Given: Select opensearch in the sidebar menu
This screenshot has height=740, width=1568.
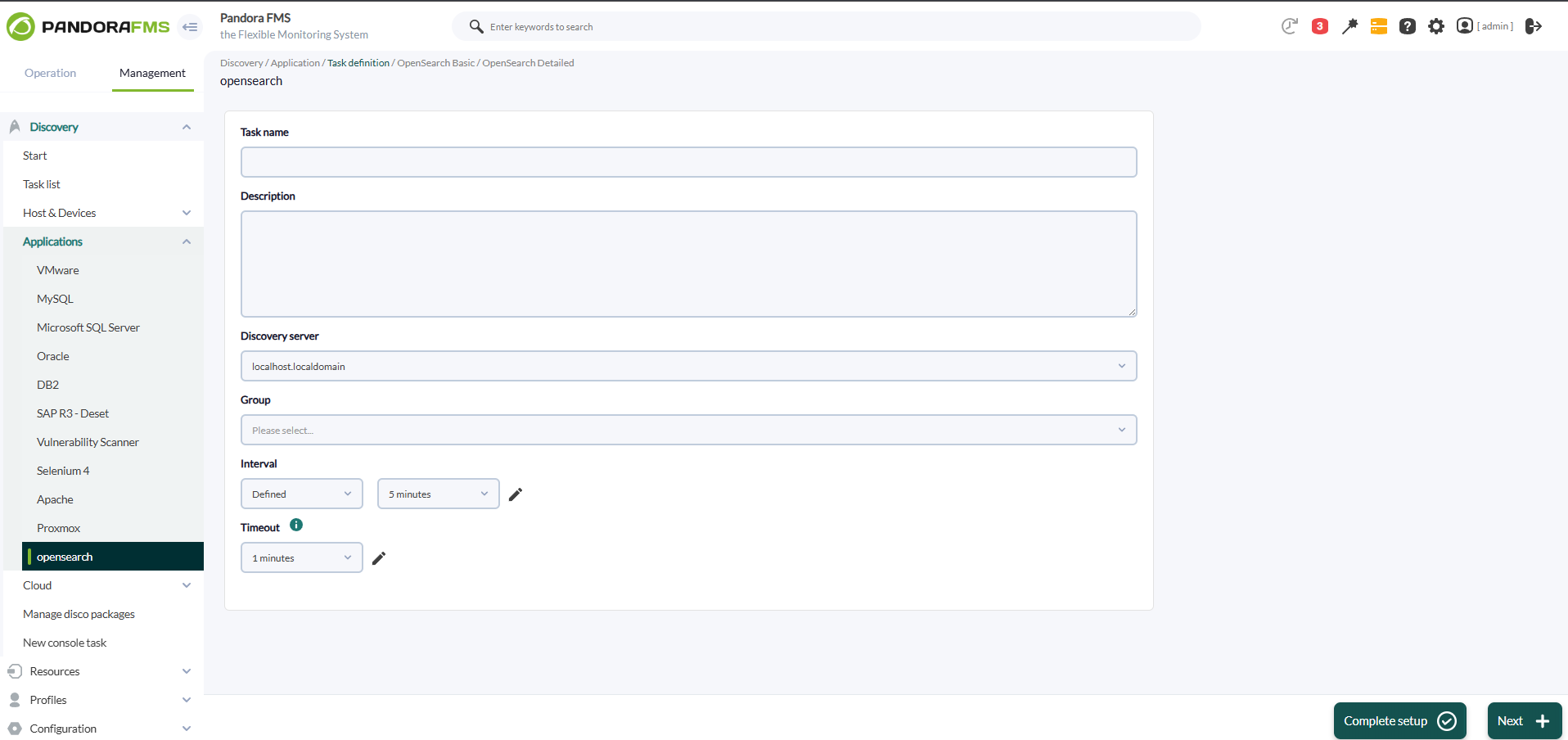Looking at the screenshot, I should [113, 557].
